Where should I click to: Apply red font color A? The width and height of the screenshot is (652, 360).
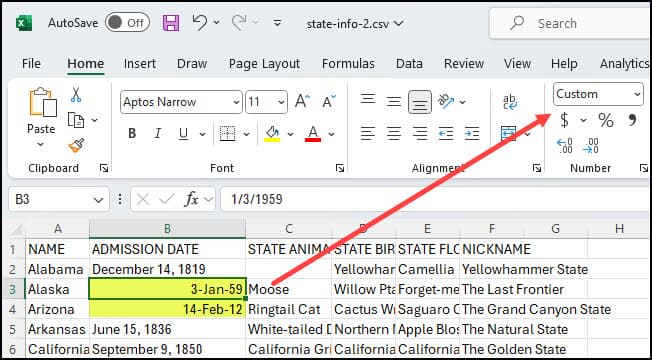pyautogui.click(x=313, y=134)
